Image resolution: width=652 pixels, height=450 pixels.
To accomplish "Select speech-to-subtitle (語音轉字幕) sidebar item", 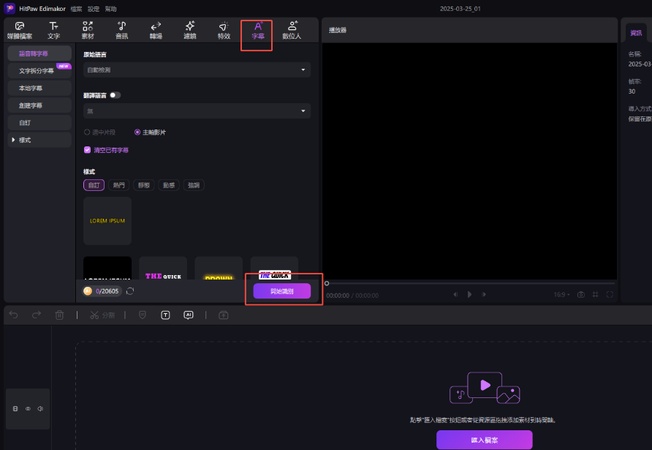I will point(40,54).
